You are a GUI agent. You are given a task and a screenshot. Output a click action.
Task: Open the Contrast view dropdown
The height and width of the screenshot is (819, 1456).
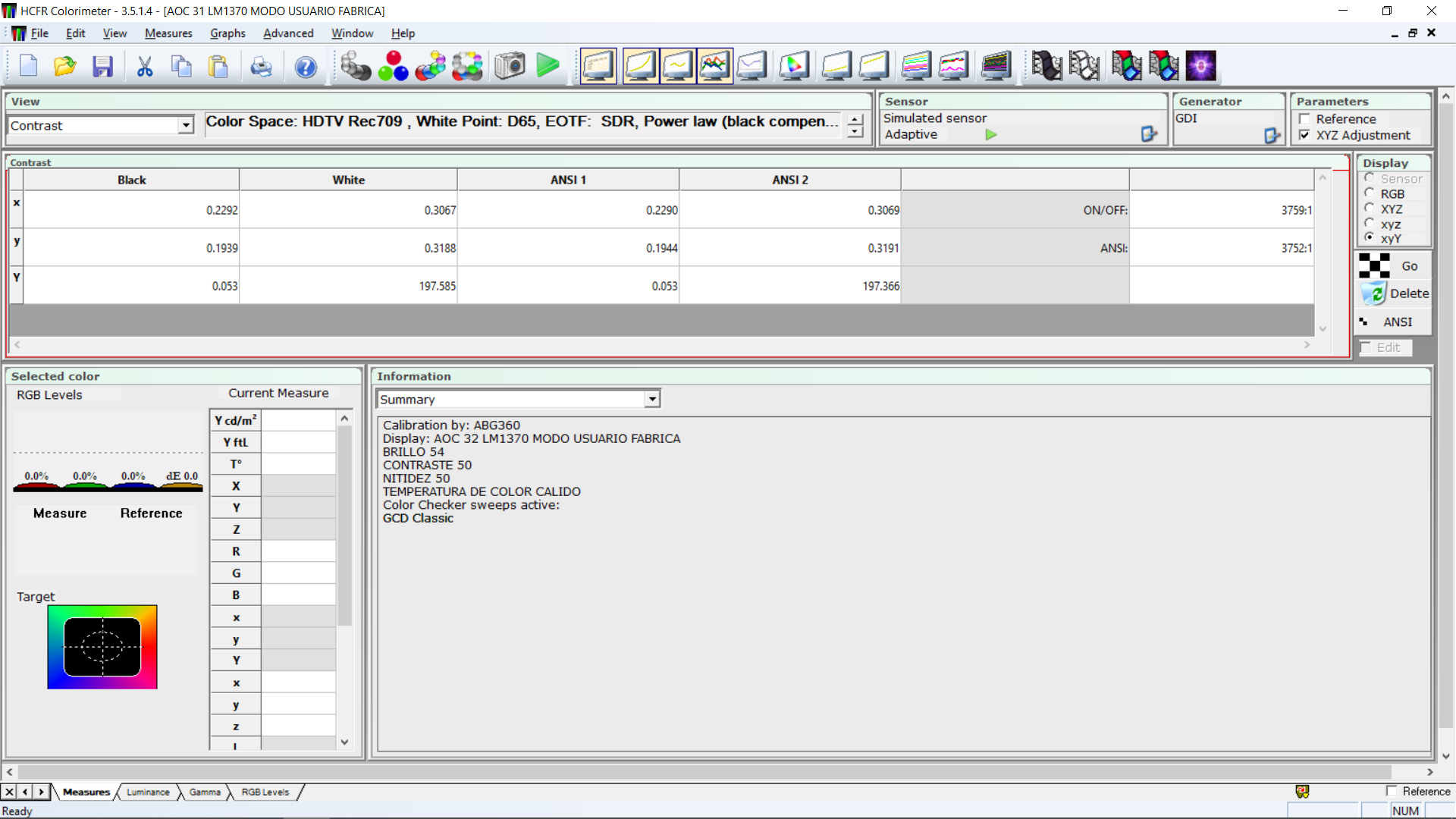[x=186, y=125]
